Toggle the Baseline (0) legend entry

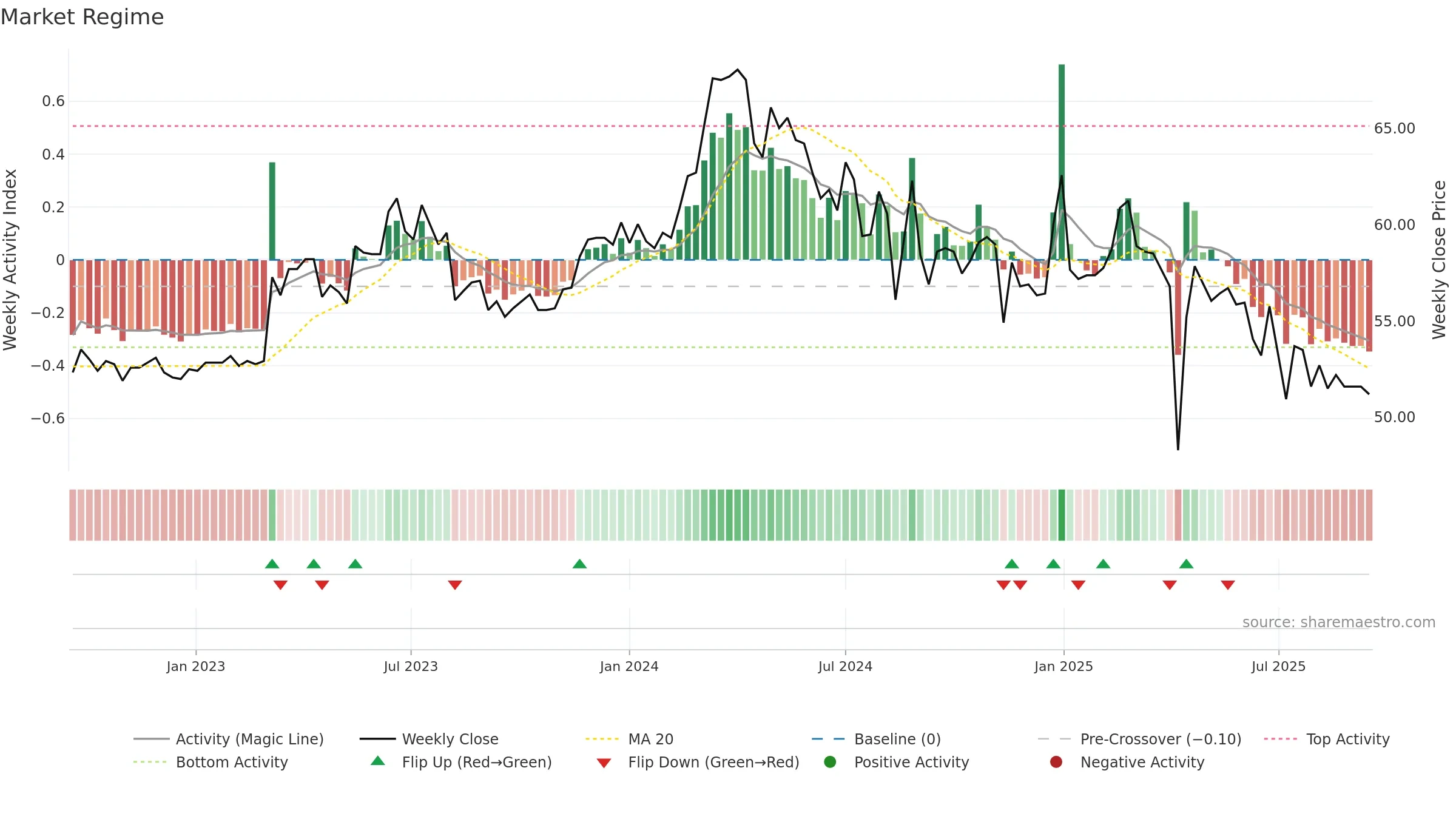[x=876, y=739]
